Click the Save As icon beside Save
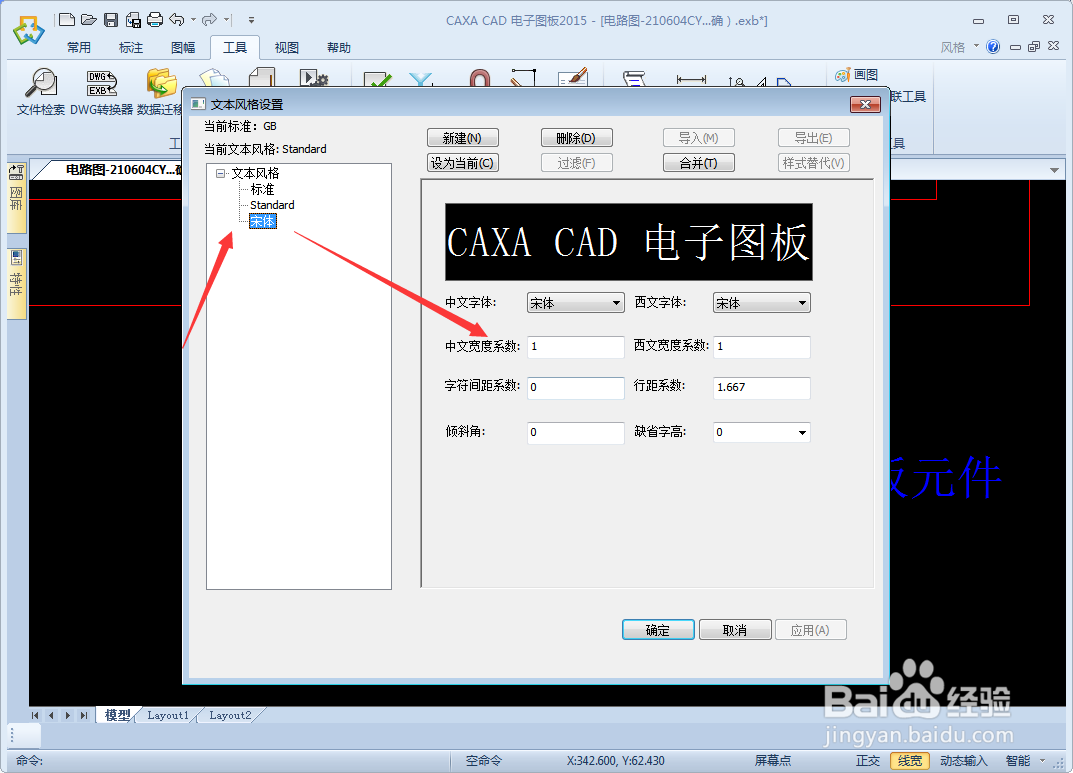This screenshot has height=773, width=1073. [x=133, y=20]
